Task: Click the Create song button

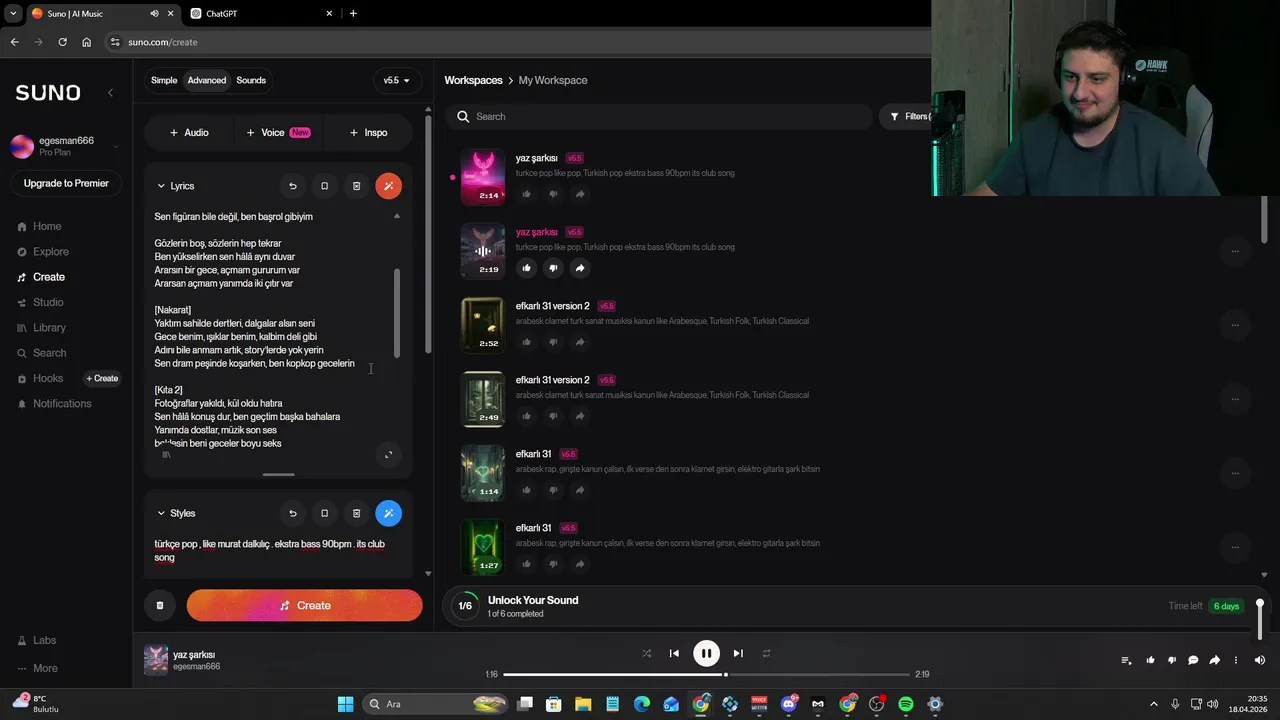Action: point(304,605)
